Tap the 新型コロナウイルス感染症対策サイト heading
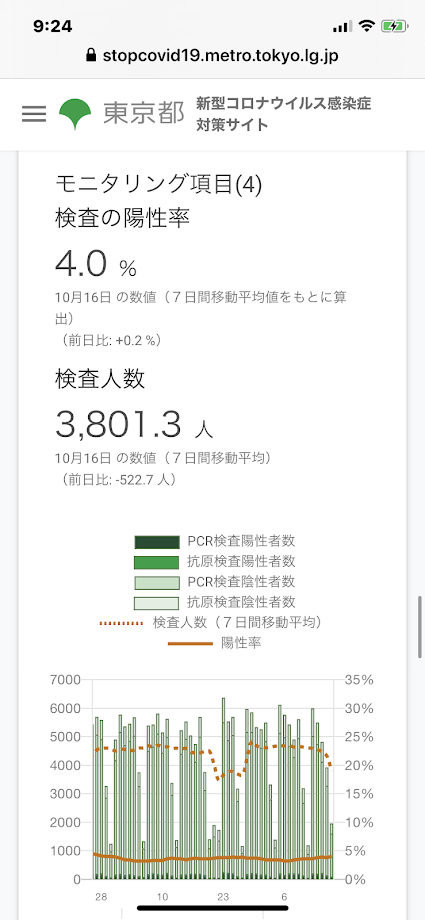The image size is (425, 920). (x=284, y=114)
